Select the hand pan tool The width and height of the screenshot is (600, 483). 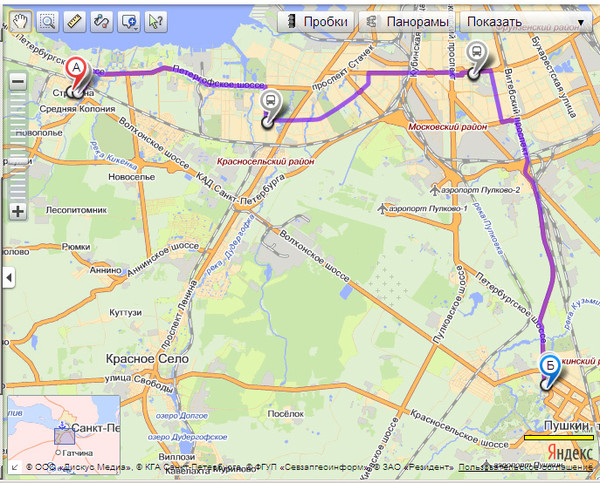tap(20, 21)
